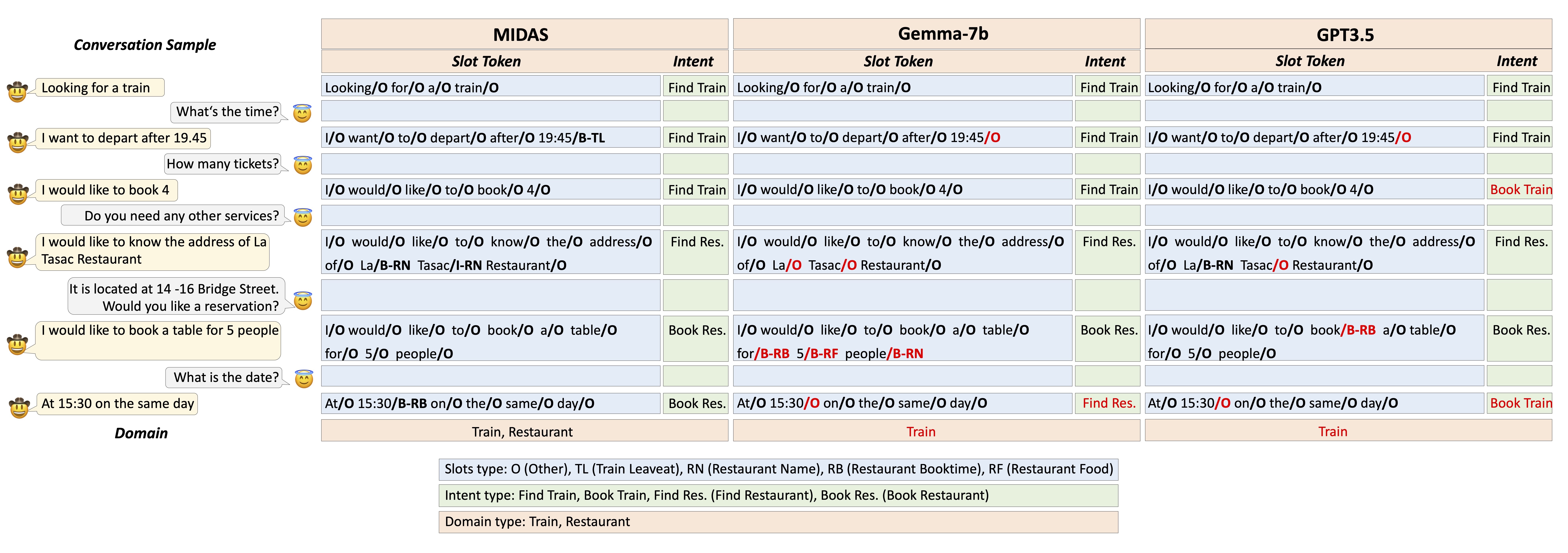The height and width of the screenshot is (553, 1568).
Task: Click the cowboy emoji beside "At 15:30 on the same day"
Action: 19,407
